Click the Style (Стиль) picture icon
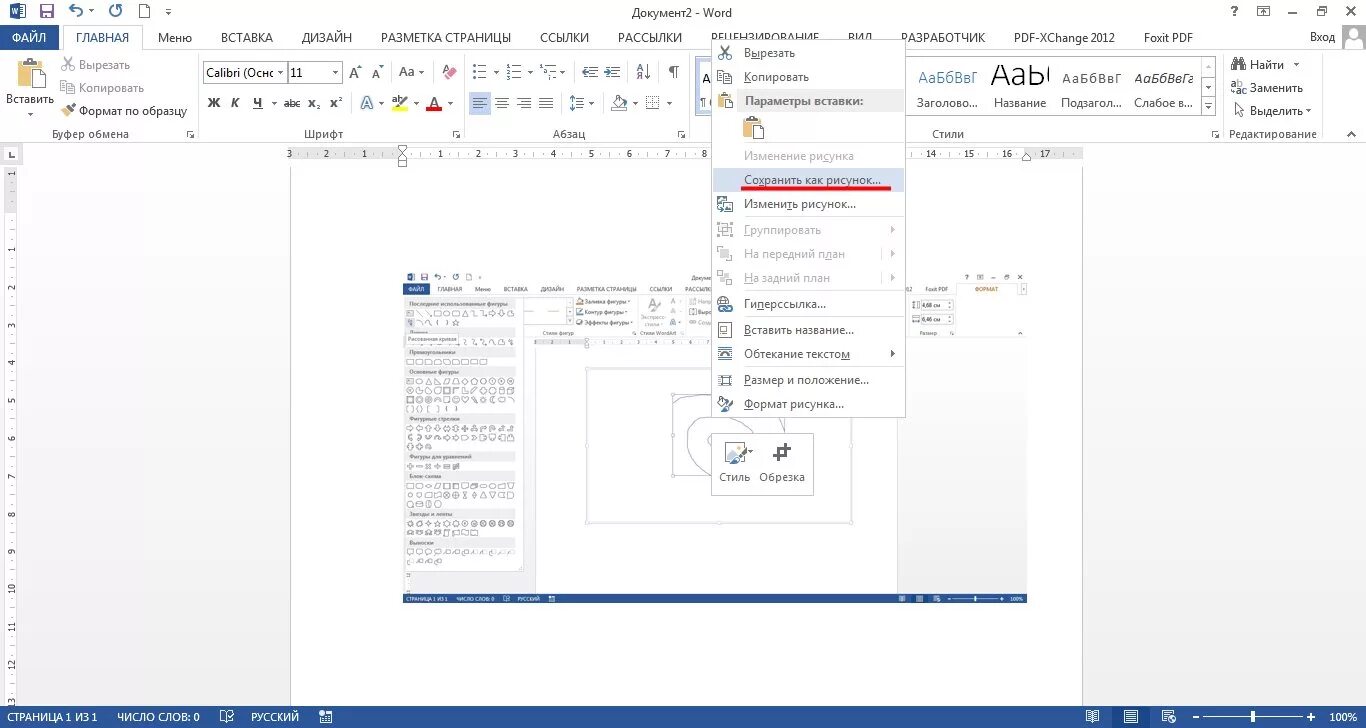Screen dimensions: 1366x728 pyautogui.click(x=734, y=453)
